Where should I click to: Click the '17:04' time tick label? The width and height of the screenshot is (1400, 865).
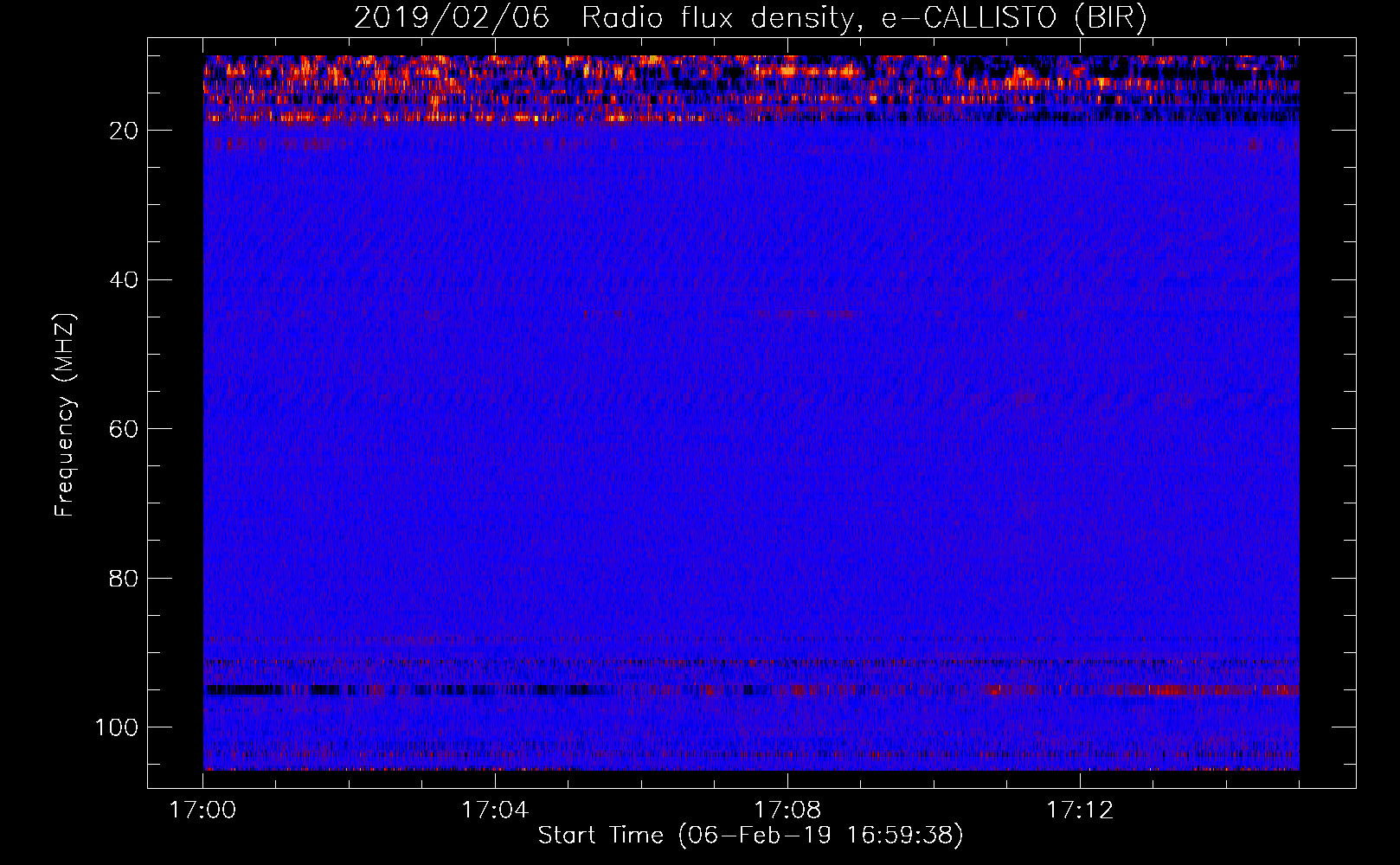coord(495,811)
